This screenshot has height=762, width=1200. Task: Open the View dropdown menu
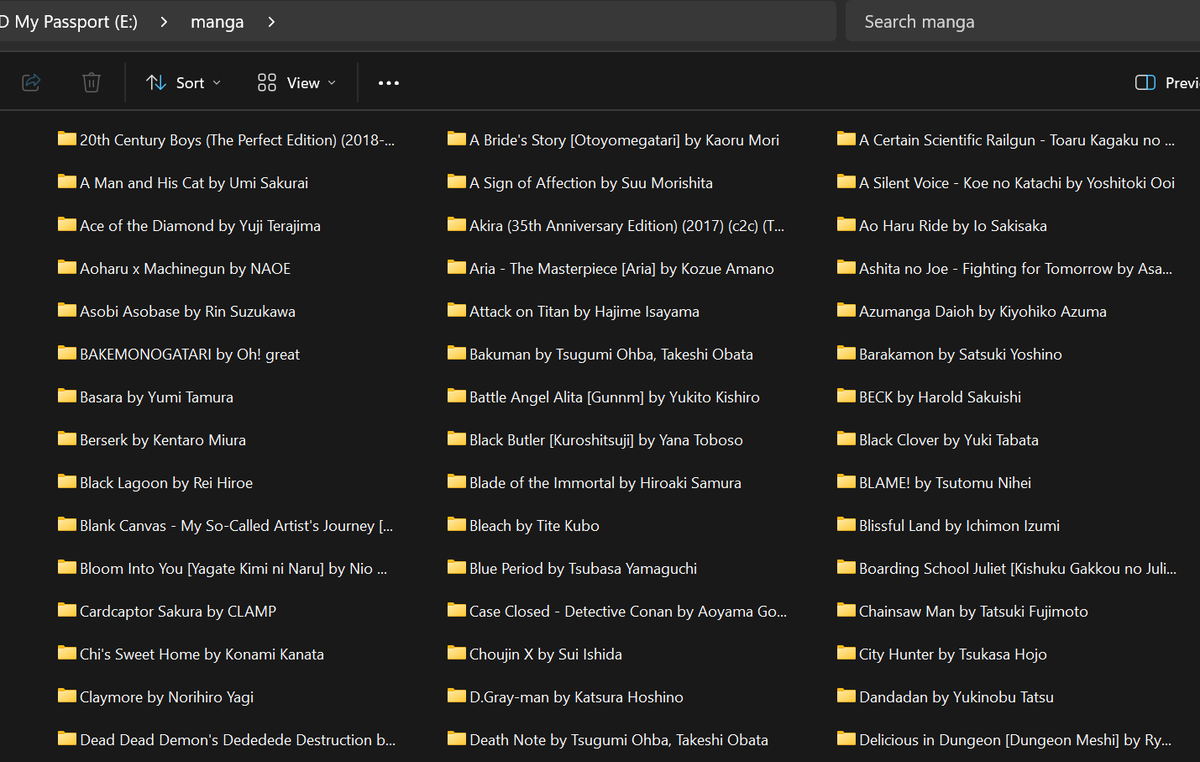(296, 83)
